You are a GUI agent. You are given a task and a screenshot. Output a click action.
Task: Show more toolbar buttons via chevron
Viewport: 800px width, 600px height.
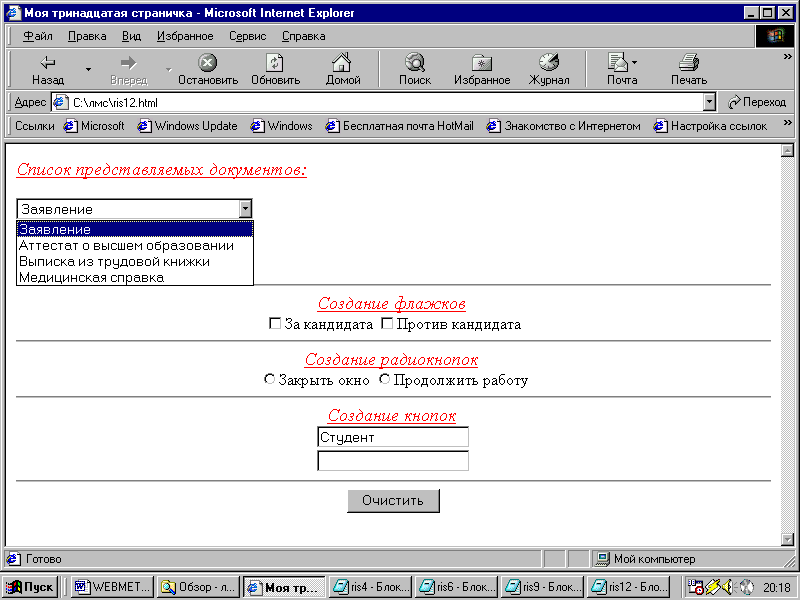(787, 57)
